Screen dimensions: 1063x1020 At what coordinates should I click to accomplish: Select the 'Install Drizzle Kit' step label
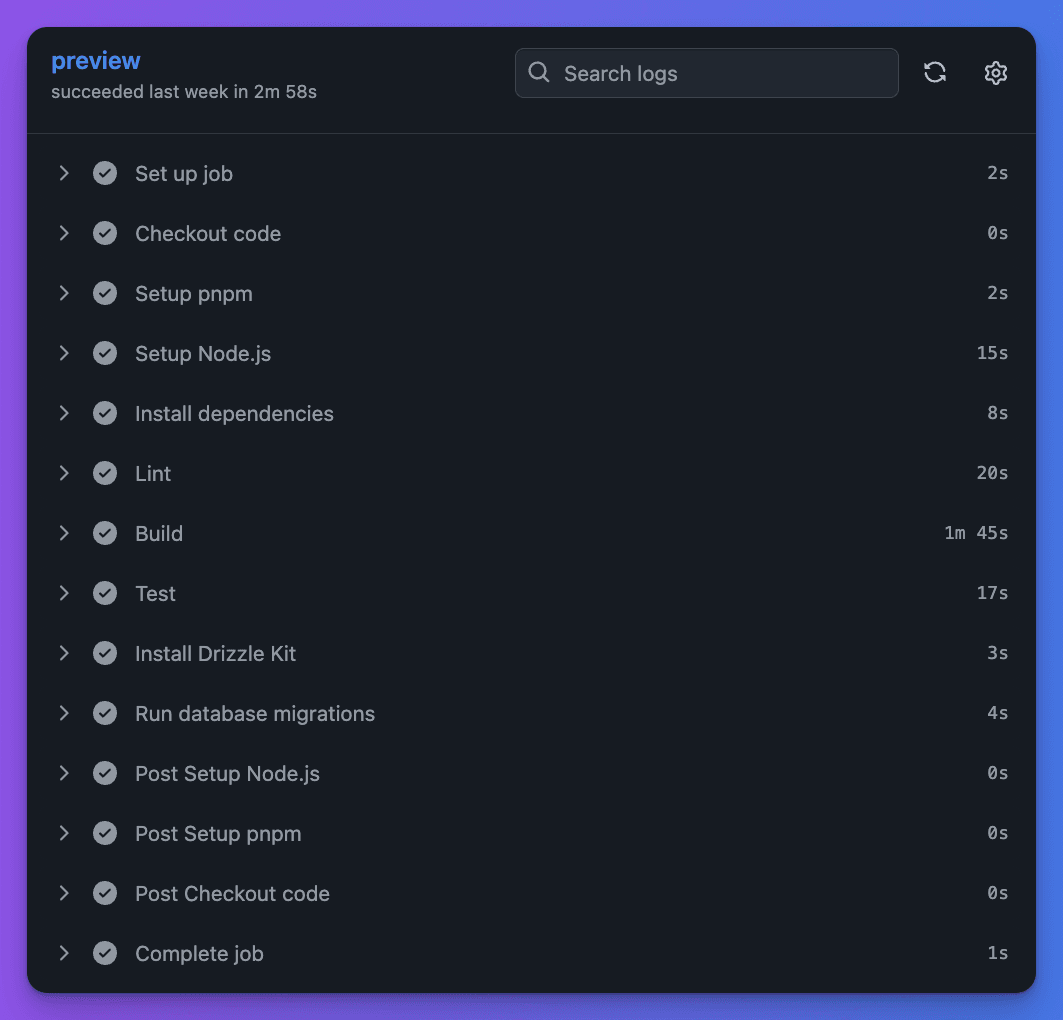coord(215,654)
